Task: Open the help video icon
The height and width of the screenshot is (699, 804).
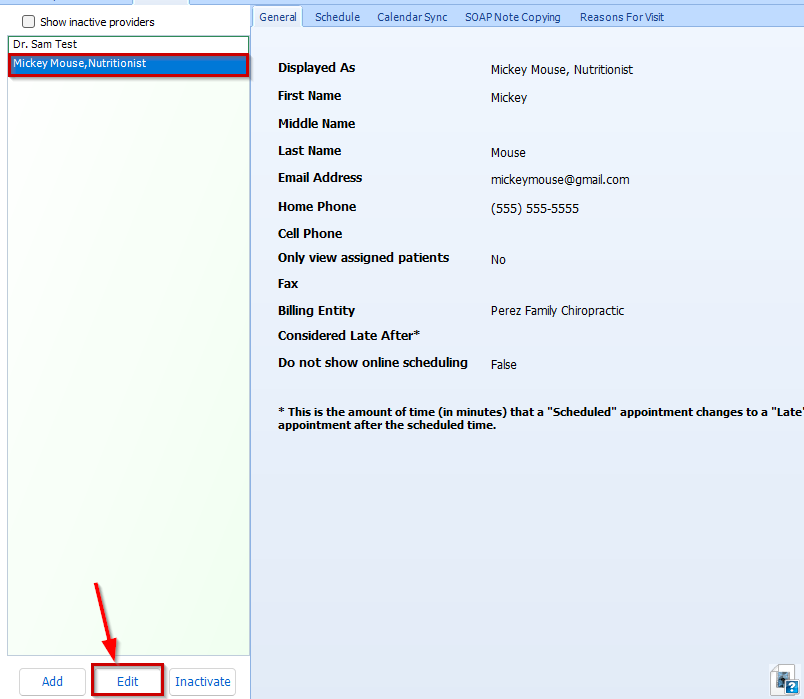Action: point(784,680)
